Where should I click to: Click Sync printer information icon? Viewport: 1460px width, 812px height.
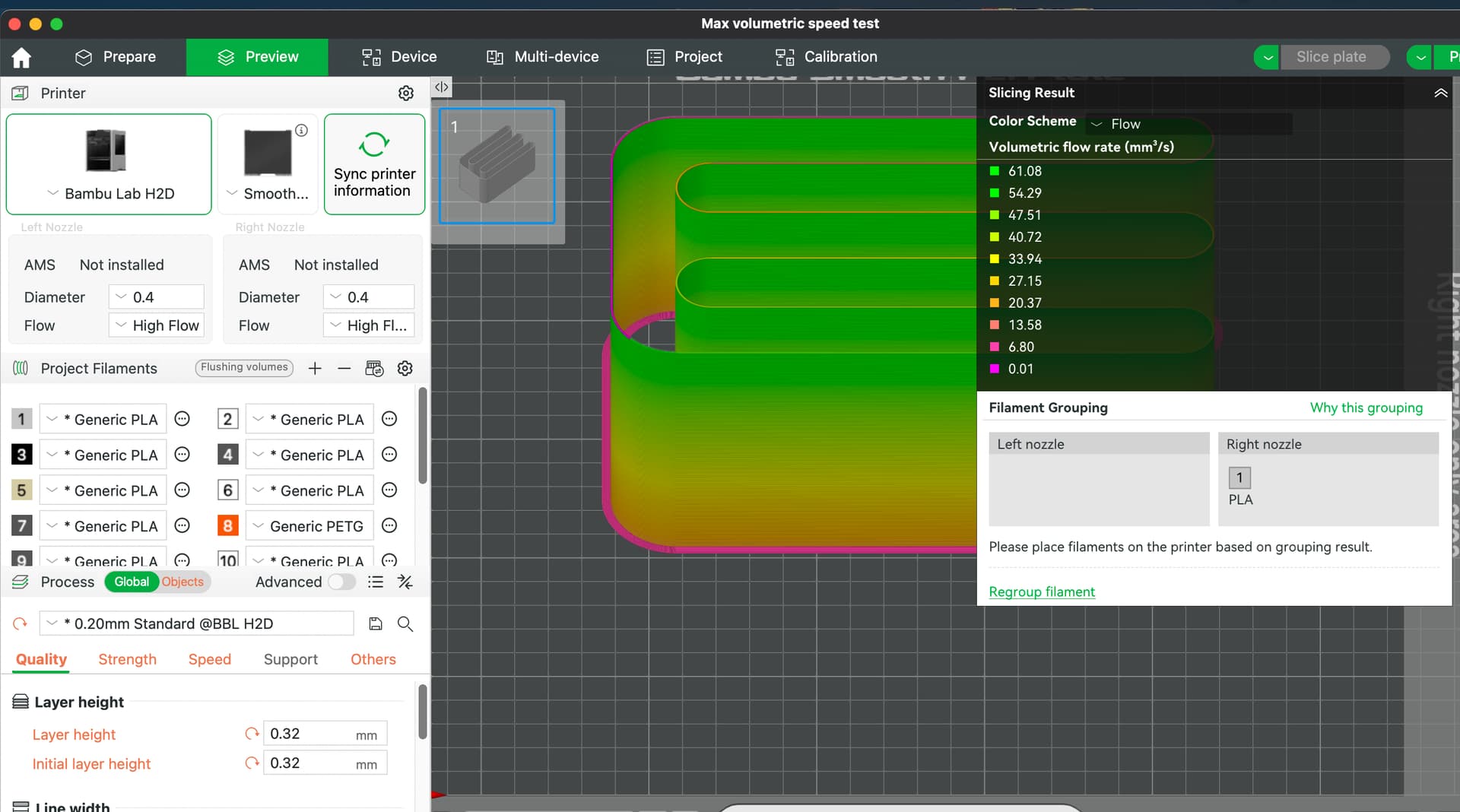(x=374, y=144)
